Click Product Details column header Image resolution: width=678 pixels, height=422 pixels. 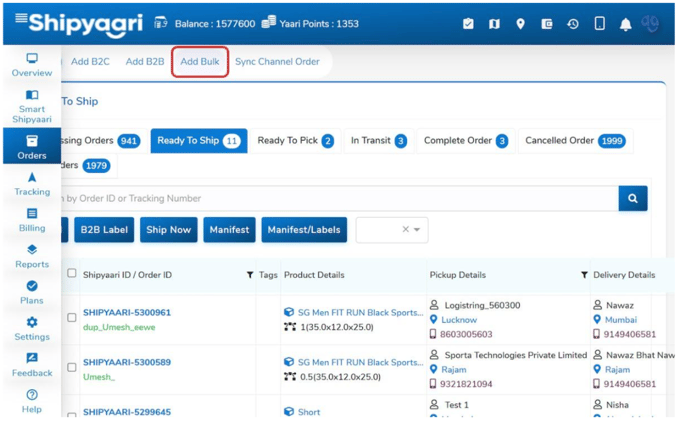[x=314, y=275]
